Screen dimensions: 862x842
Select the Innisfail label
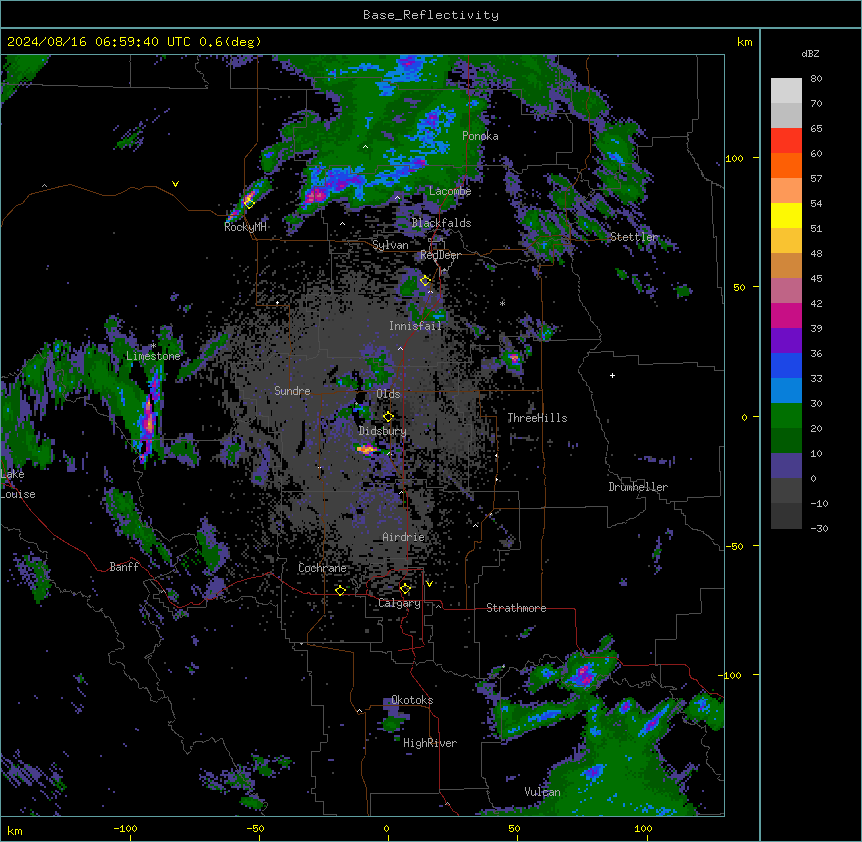(x=415, y=326)
